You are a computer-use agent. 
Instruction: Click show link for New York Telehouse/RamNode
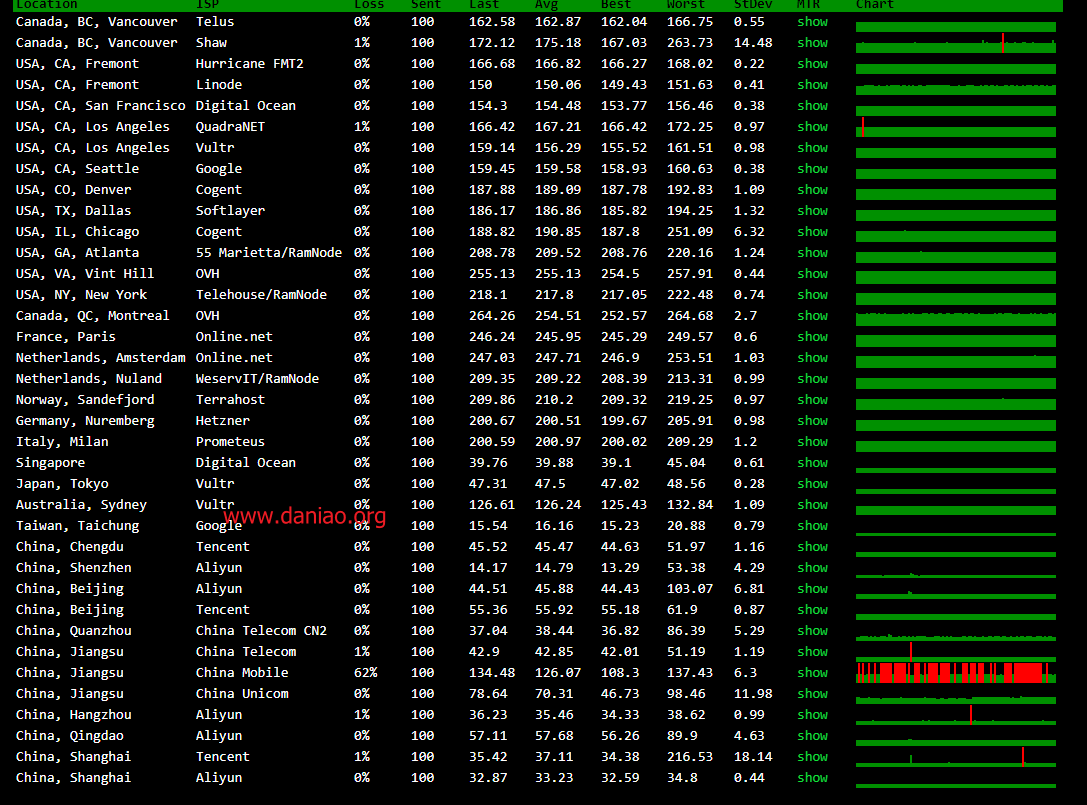coord(812,295)
